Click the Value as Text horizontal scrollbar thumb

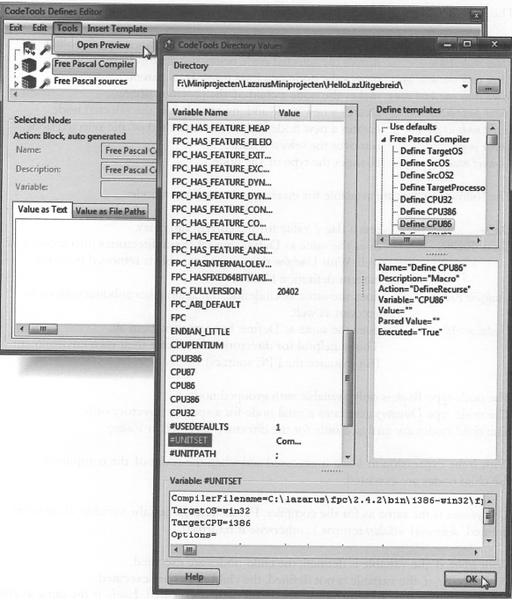tap(43, 329)
